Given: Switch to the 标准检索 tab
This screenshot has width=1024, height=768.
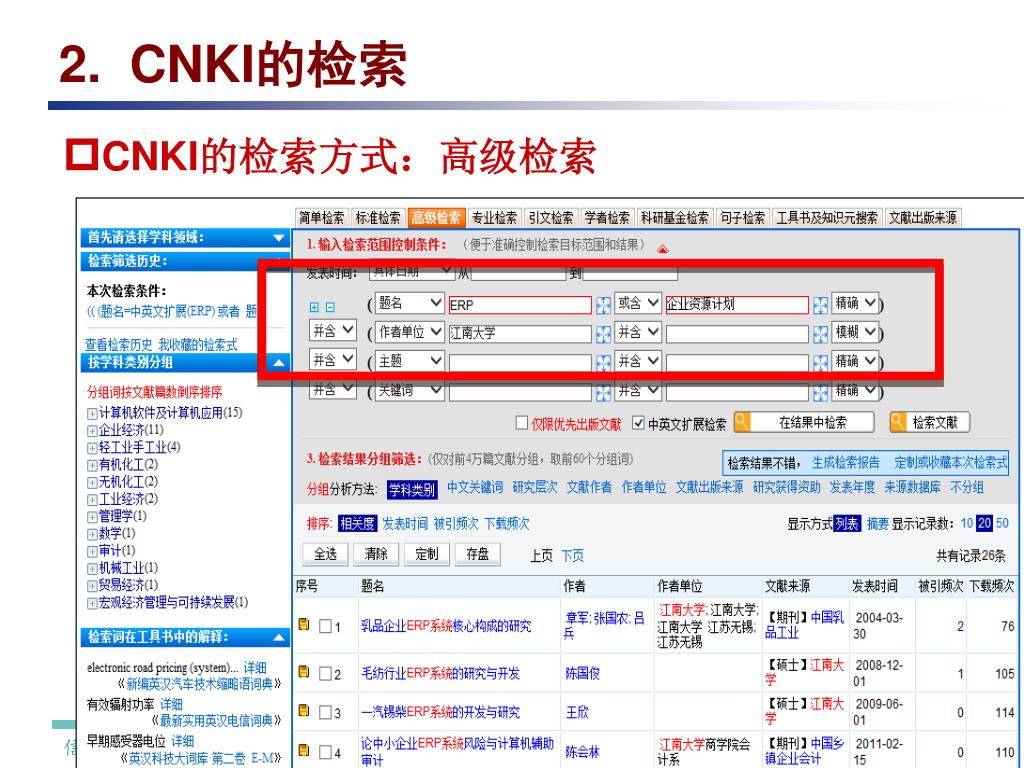Looking at the screenshot, I should point(378,217).
